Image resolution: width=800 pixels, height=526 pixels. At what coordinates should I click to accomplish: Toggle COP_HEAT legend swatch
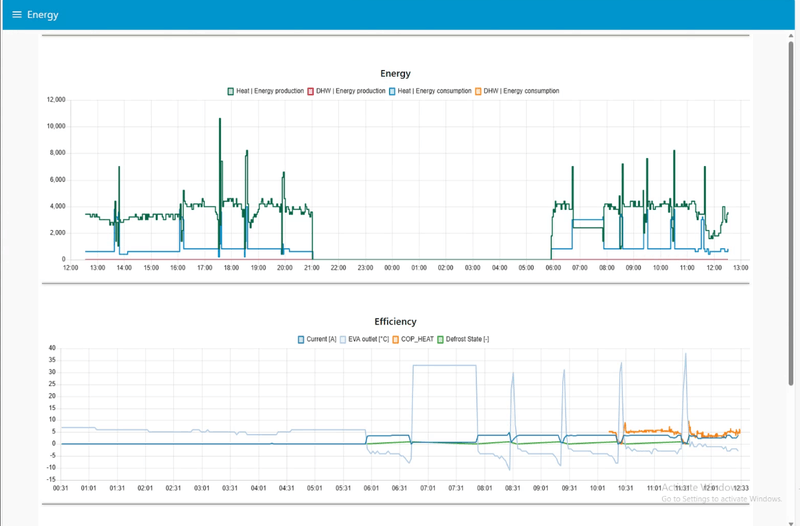(x=395, y=339)
